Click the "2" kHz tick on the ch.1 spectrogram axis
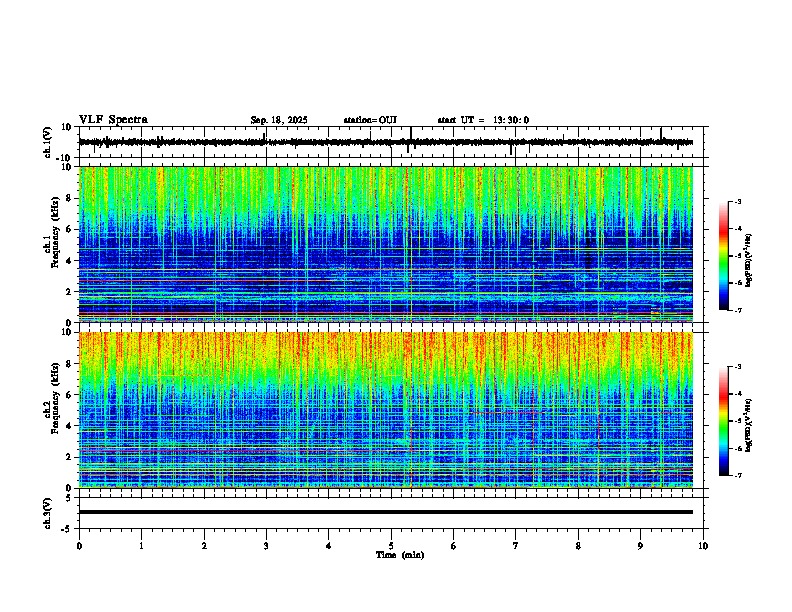 [69, 292]
